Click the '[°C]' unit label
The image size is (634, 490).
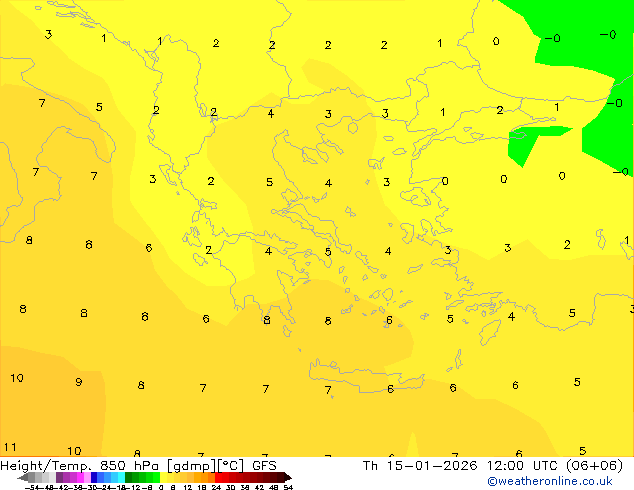pyautogui.click(x=231, y=466)
